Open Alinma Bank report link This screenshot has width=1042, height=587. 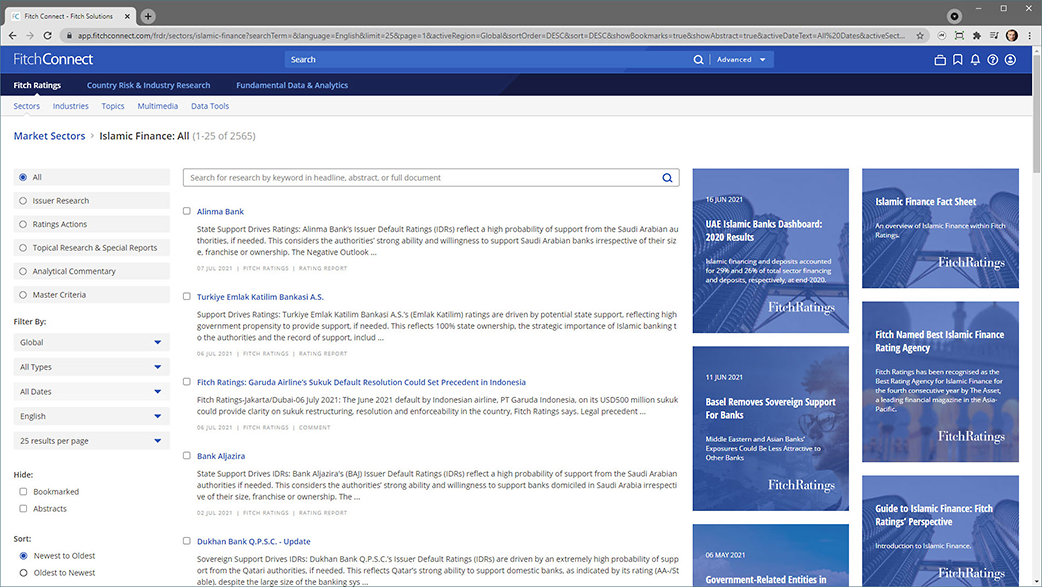(220, 211)
